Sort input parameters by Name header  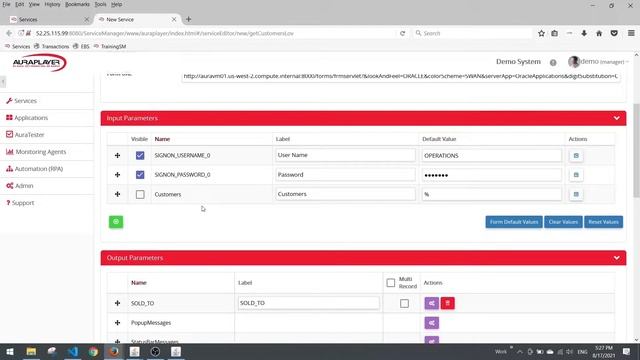[162, 139]
